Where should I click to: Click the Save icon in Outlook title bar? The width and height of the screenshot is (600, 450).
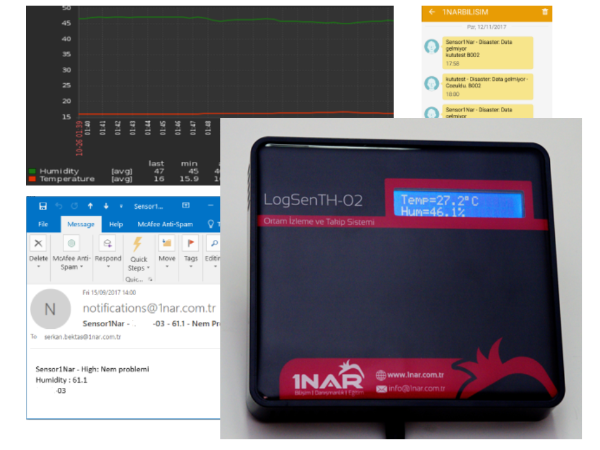coord(43,206)
